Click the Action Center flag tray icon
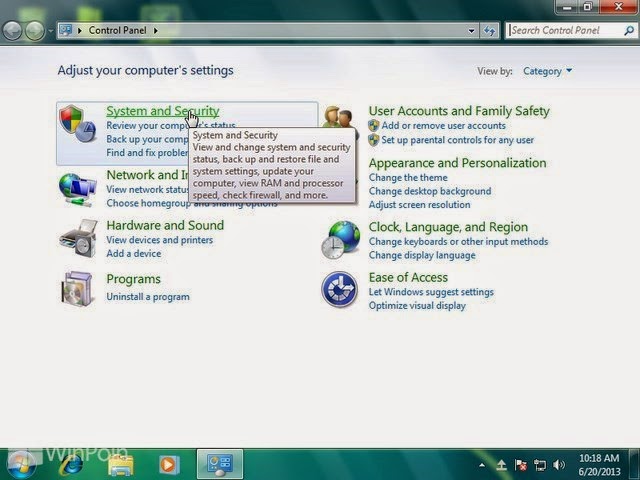This screenshot has height=480, width=640. [520, 464]
